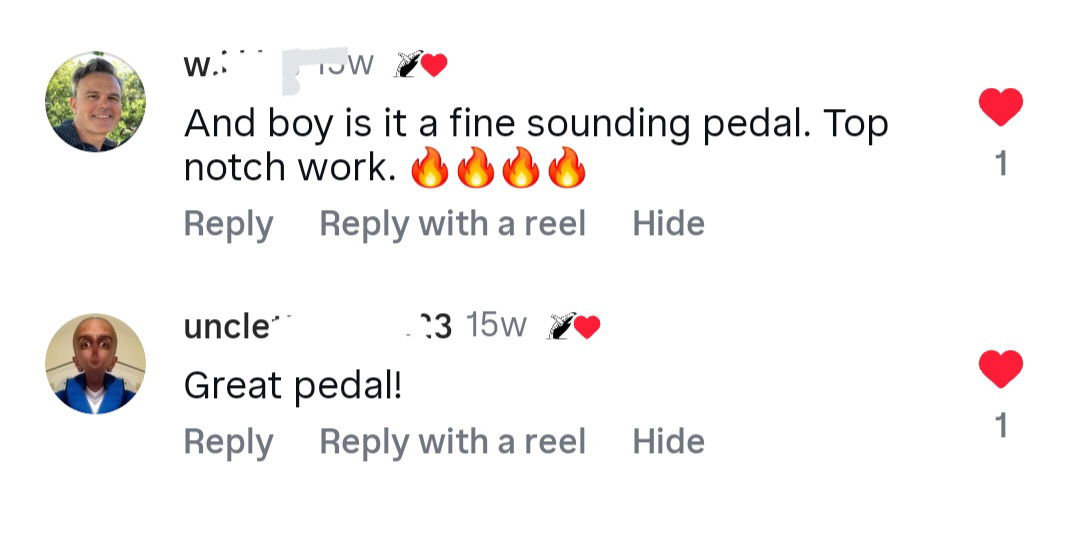
Task: Unlike the "fine sounding pedal" comment heart
Action: 1000,107
